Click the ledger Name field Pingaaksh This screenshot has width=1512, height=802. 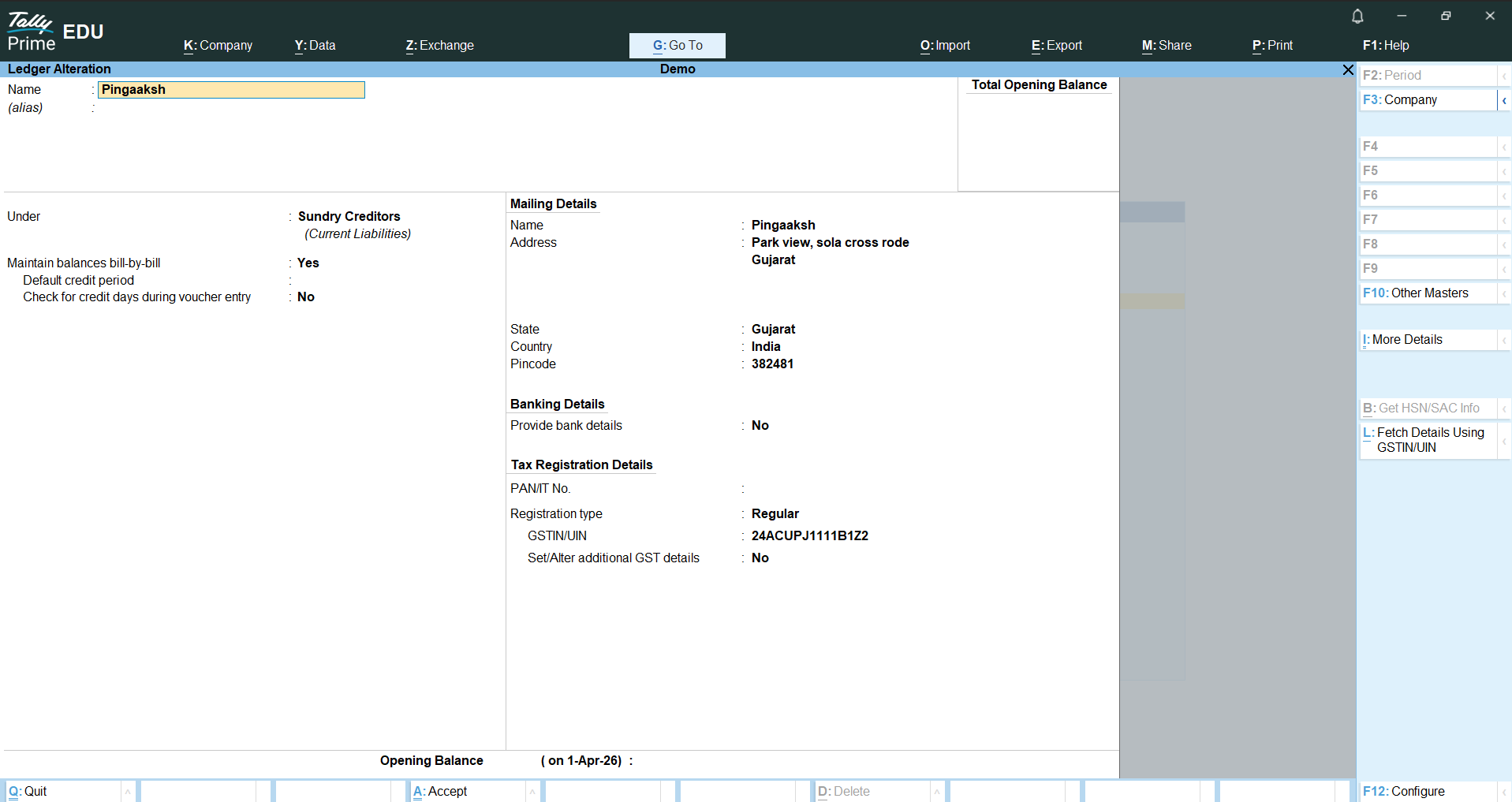click(231, 90)
